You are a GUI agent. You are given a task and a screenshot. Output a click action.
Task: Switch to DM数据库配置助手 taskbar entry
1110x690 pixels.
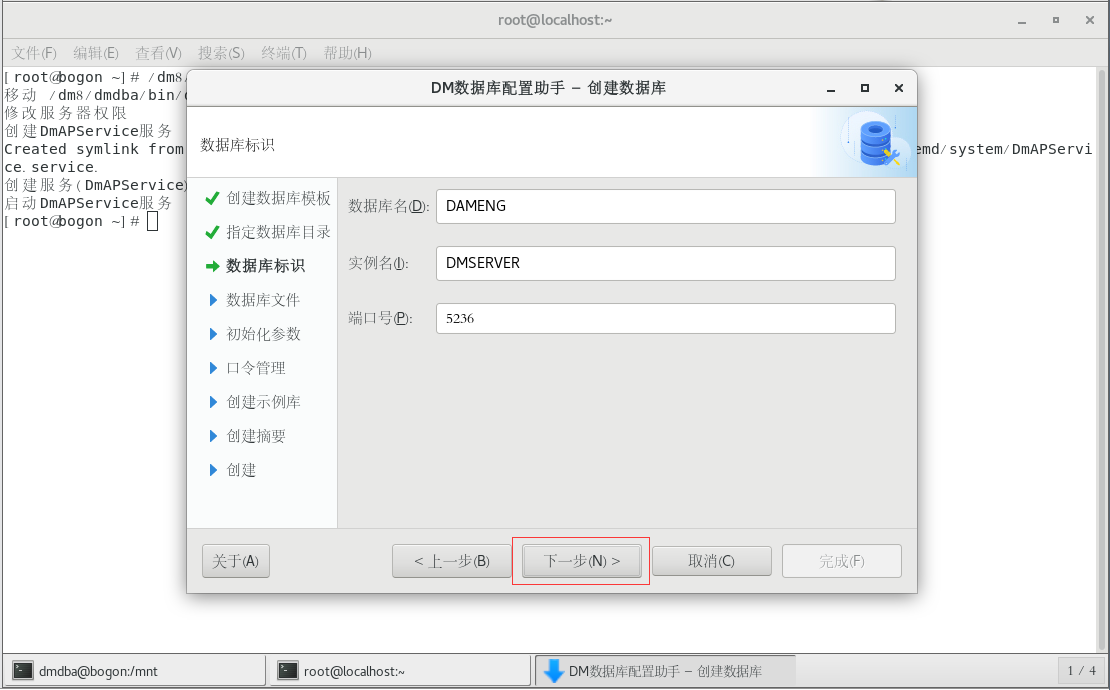tap(665, 671)
